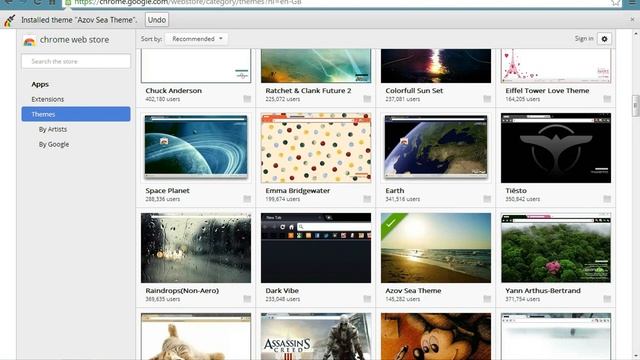
Task: Click the '371,754 users' count under Yann Arthus-Bertrand
Action: coord(522,299)
